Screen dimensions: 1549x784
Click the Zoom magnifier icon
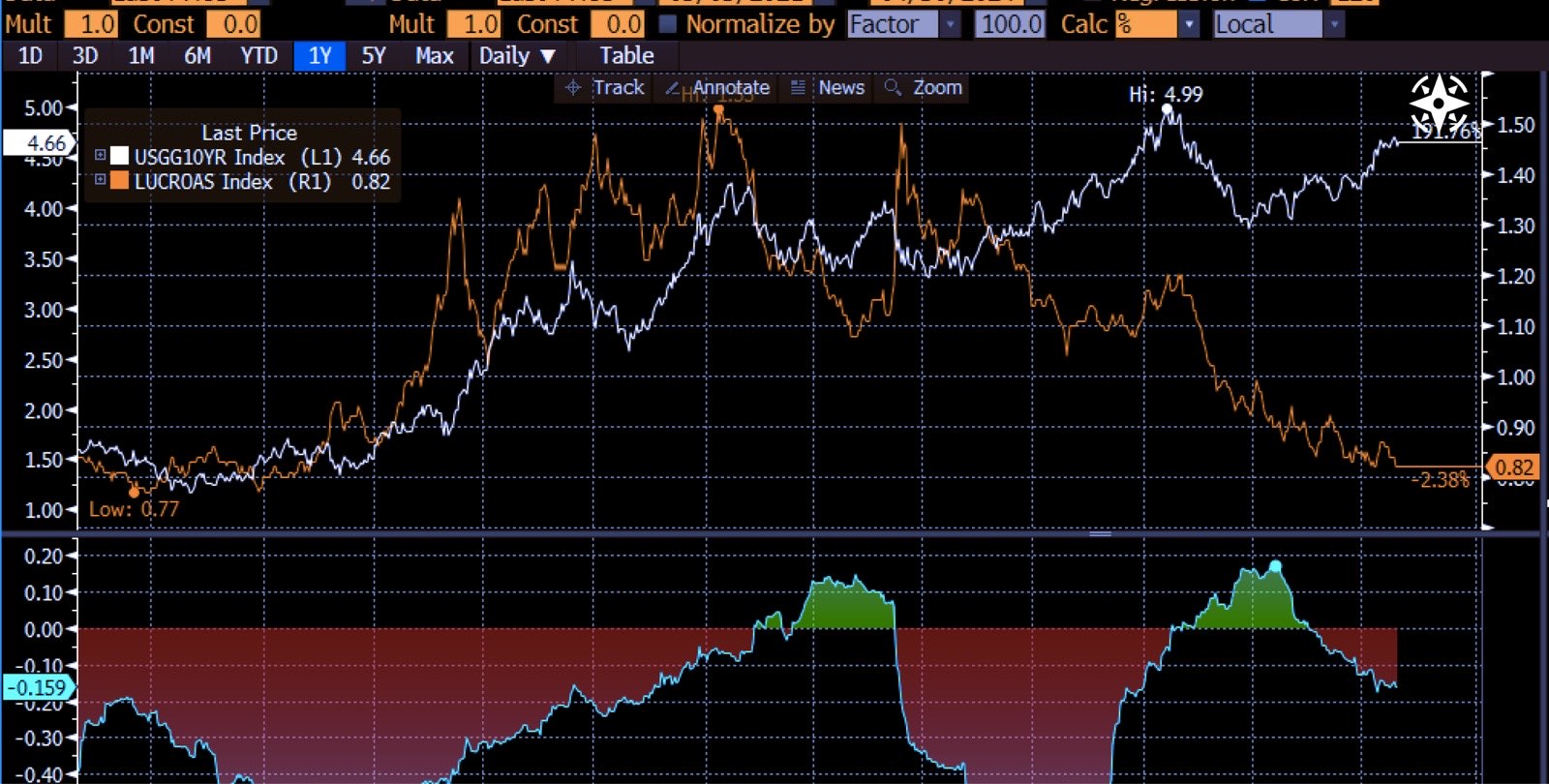[x=893, y=87]
